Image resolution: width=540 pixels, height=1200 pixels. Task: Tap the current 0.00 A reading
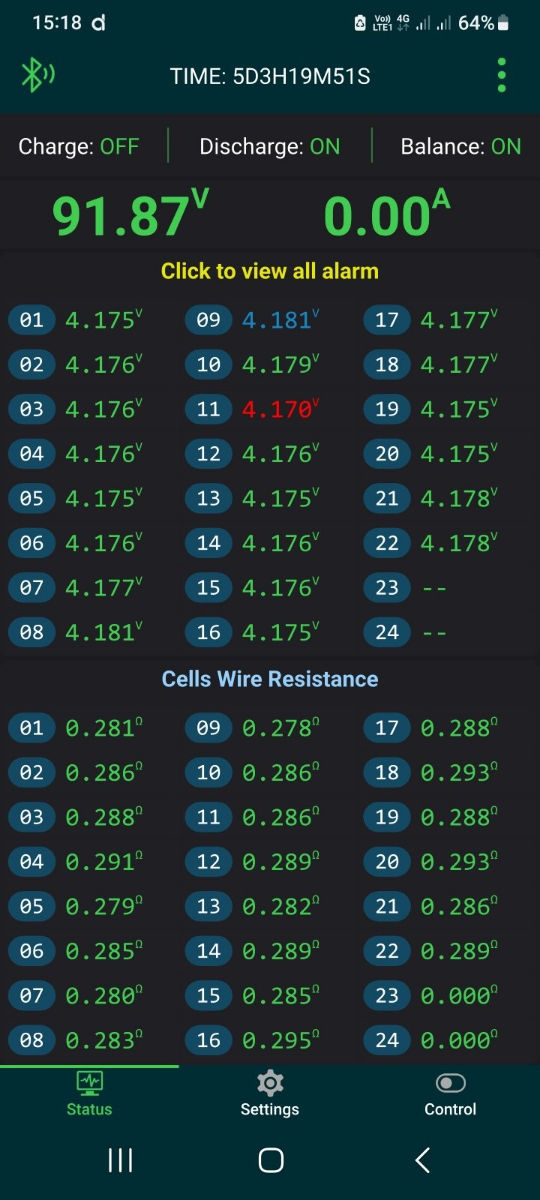coord(387,215)
